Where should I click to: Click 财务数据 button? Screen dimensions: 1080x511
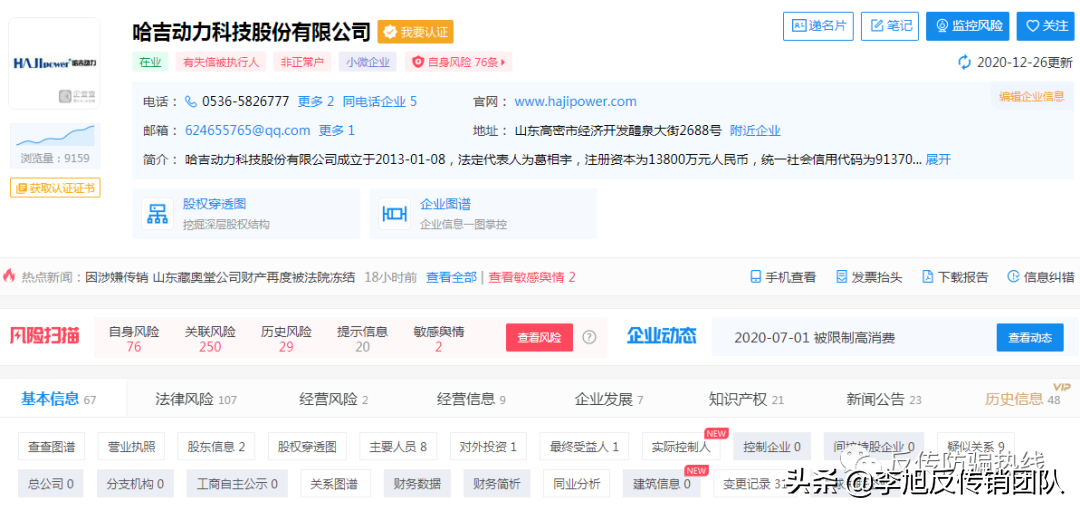(x=418, y=483)
